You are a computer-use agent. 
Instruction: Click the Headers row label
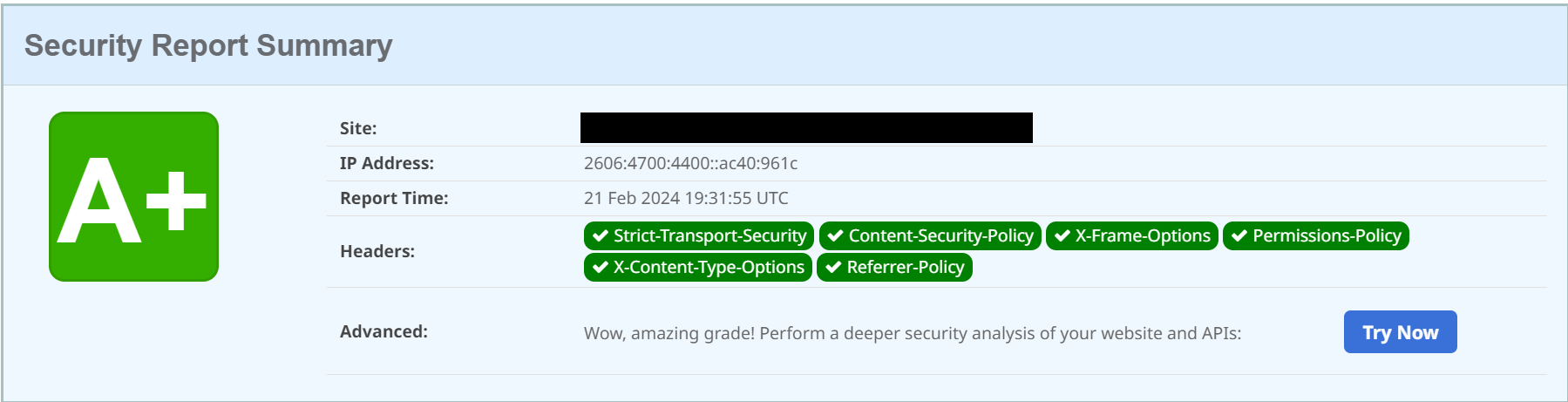click(377, 251)
